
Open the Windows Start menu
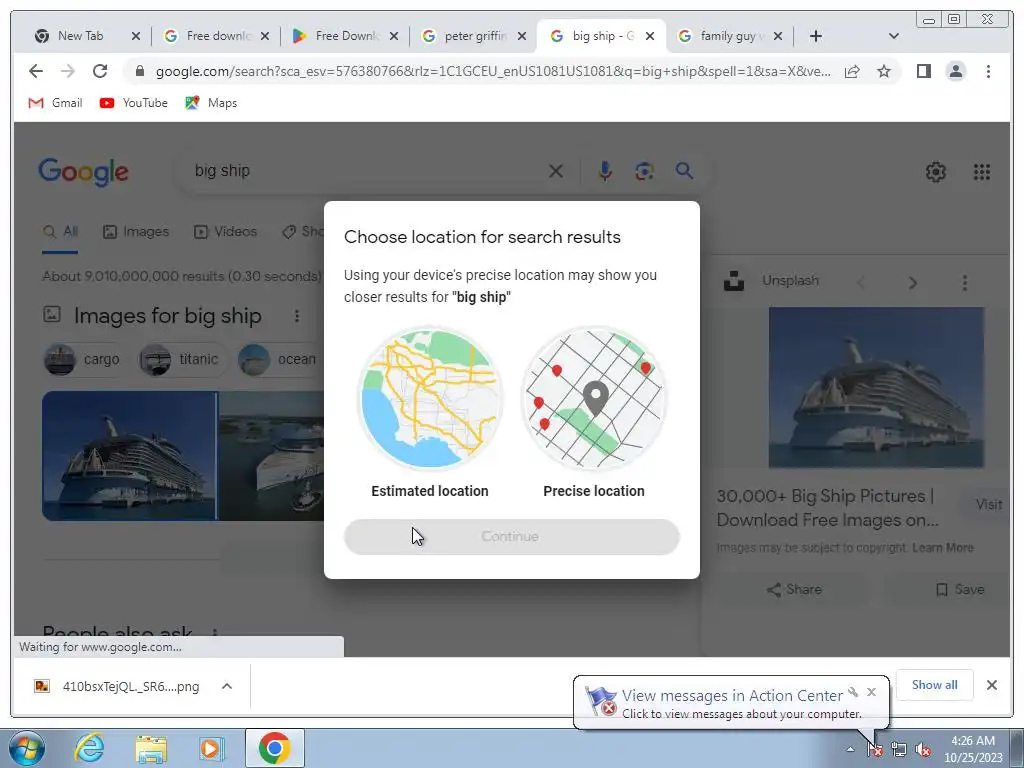pyautogui.click(x=27, y=748)
